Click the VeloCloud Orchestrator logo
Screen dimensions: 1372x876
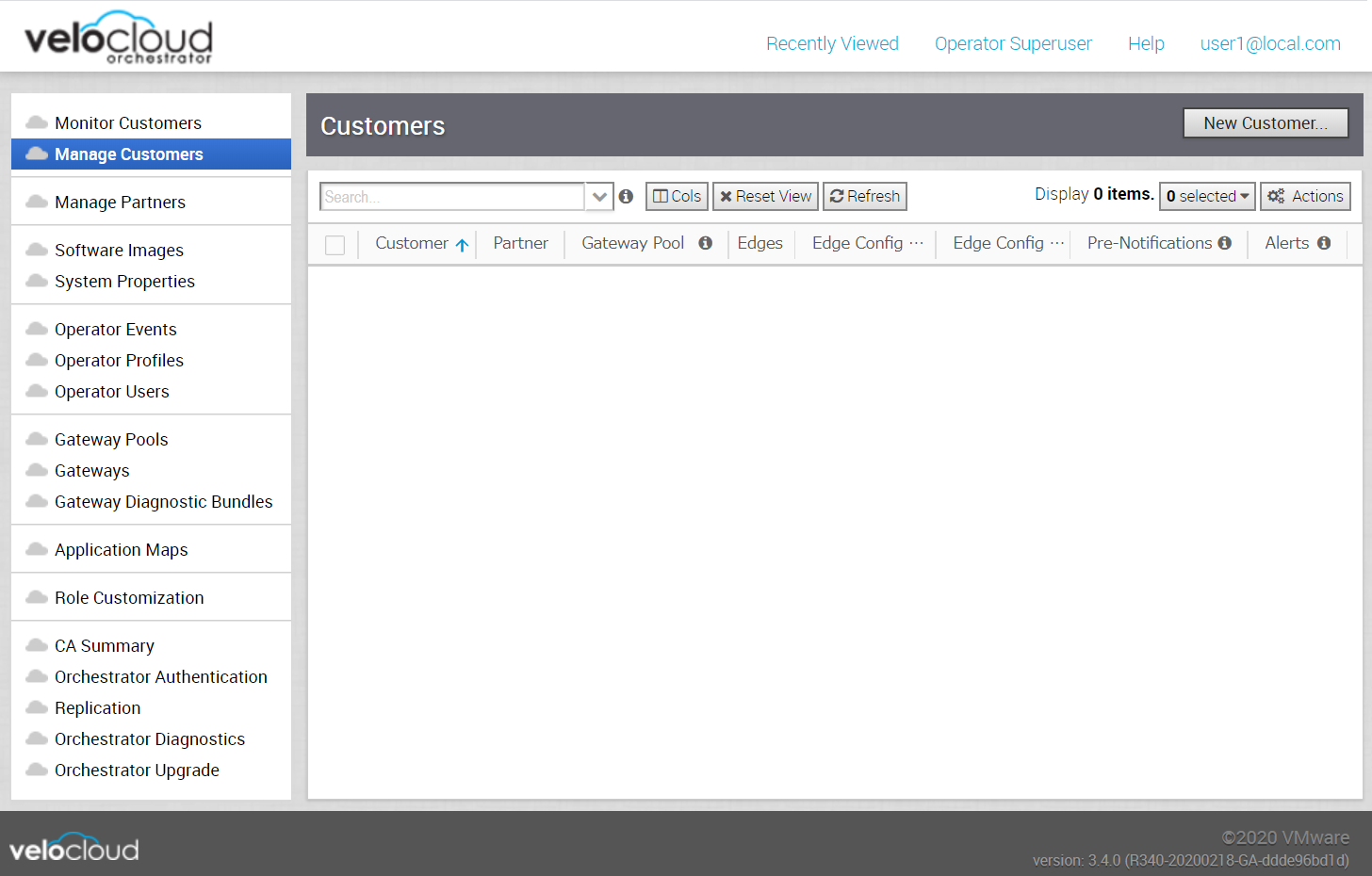[x=119, y=39]
